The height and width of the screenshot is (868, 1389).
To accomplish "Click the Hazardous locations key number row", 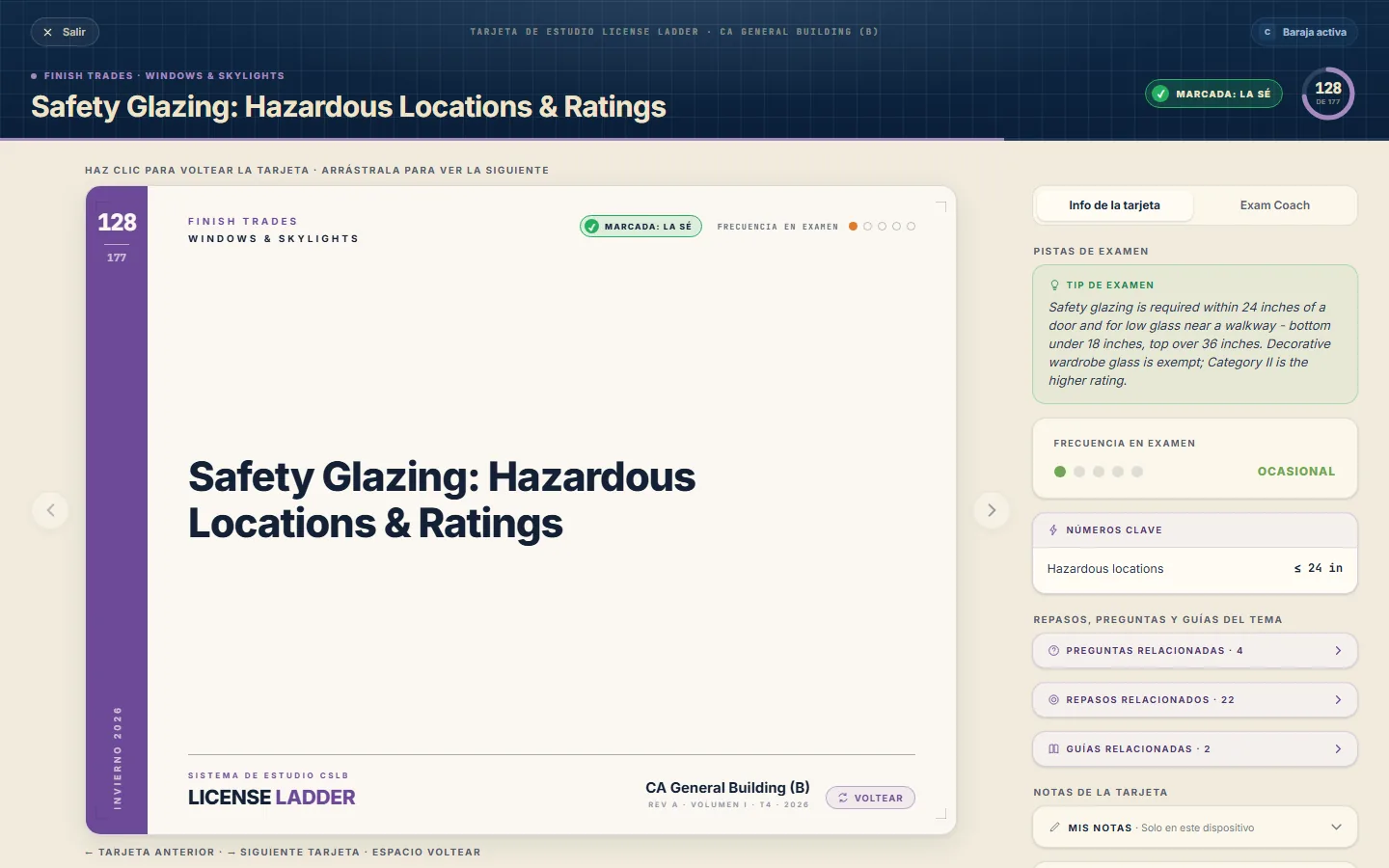I will (1195, 569).
